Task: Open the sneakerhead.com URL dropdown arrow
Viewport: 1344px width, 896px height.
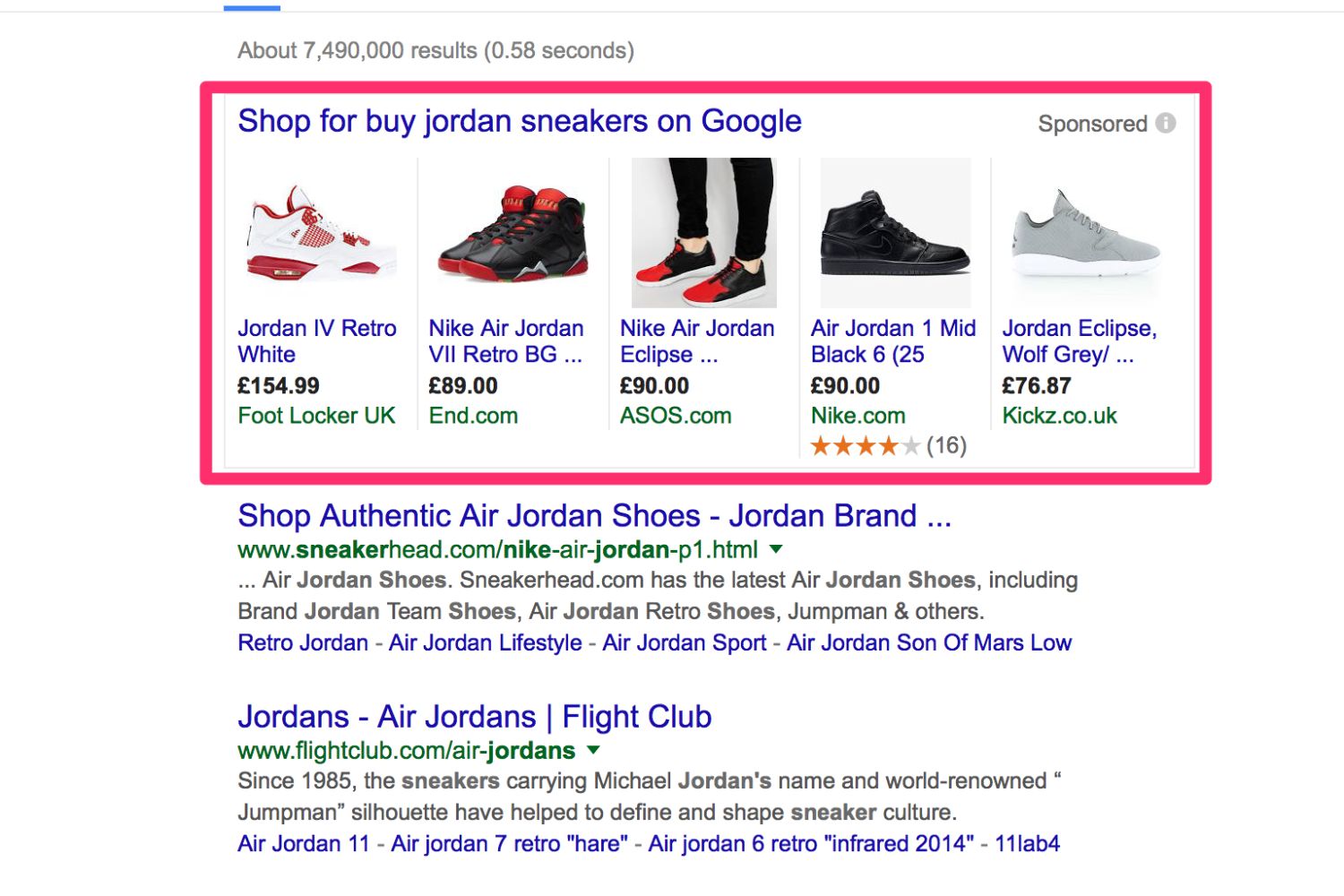Action: click(x=776, y=549)
